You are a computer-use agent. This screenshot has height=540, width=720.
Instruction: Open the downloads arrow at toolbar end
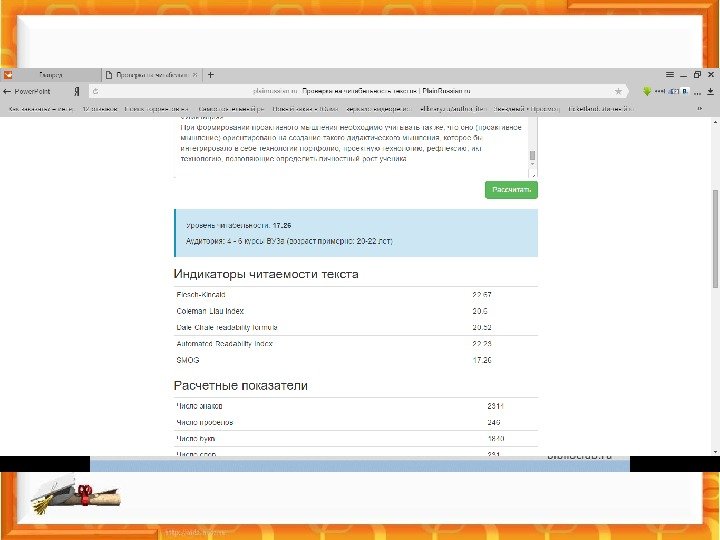710,91
